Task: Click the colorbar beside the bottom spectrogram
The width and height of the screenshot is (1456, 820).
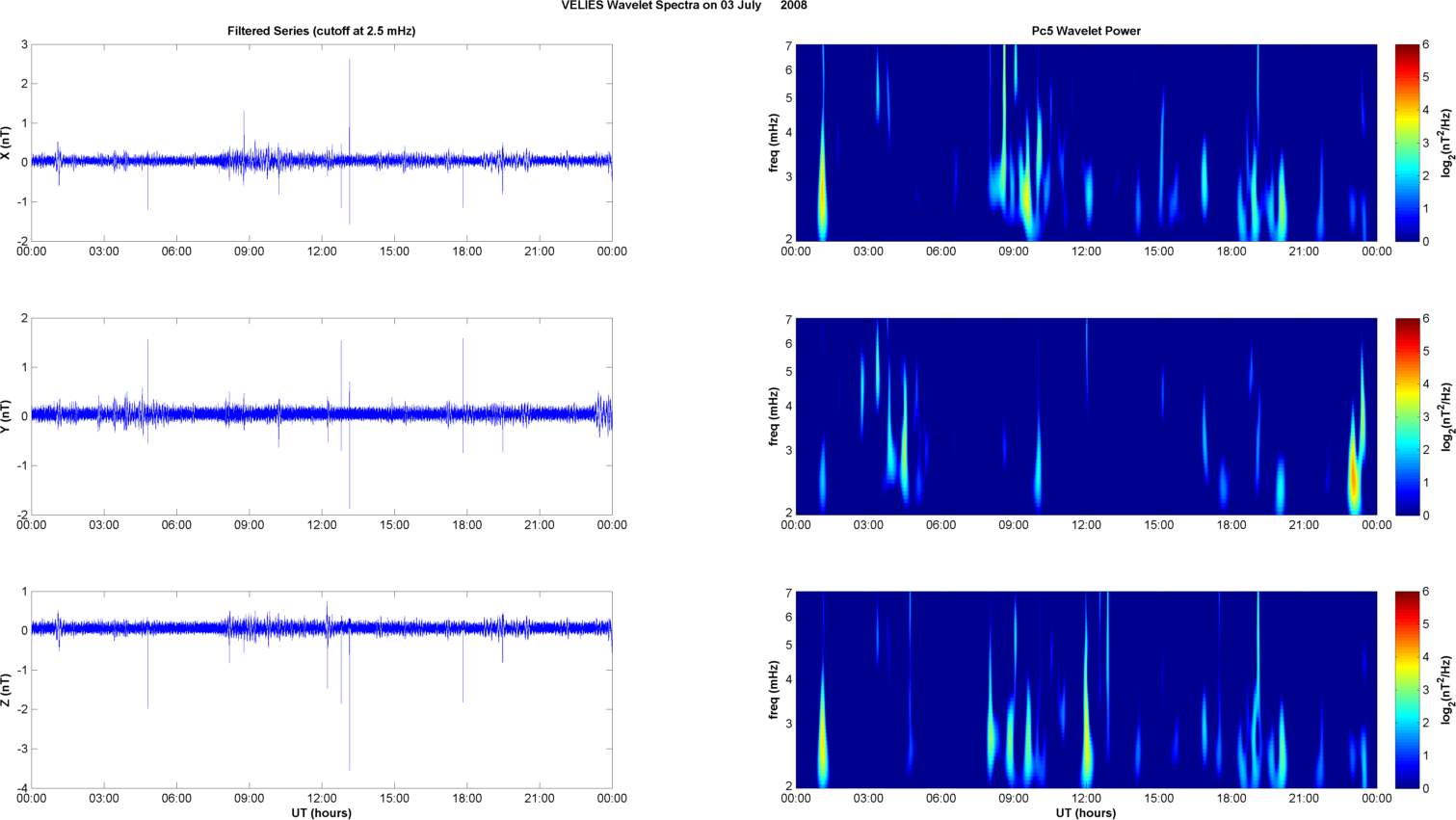Action: click(x=1407, y=690)
